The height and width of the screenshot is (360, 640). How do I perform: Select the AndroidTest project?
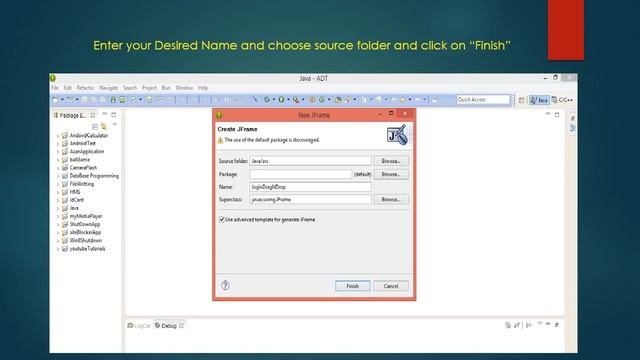pos(82,143)
